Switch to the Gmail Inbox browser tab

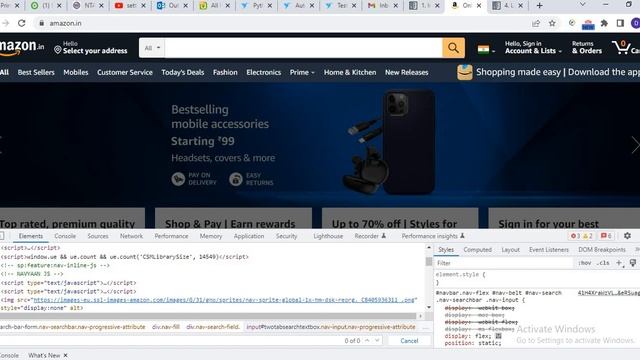382,6
